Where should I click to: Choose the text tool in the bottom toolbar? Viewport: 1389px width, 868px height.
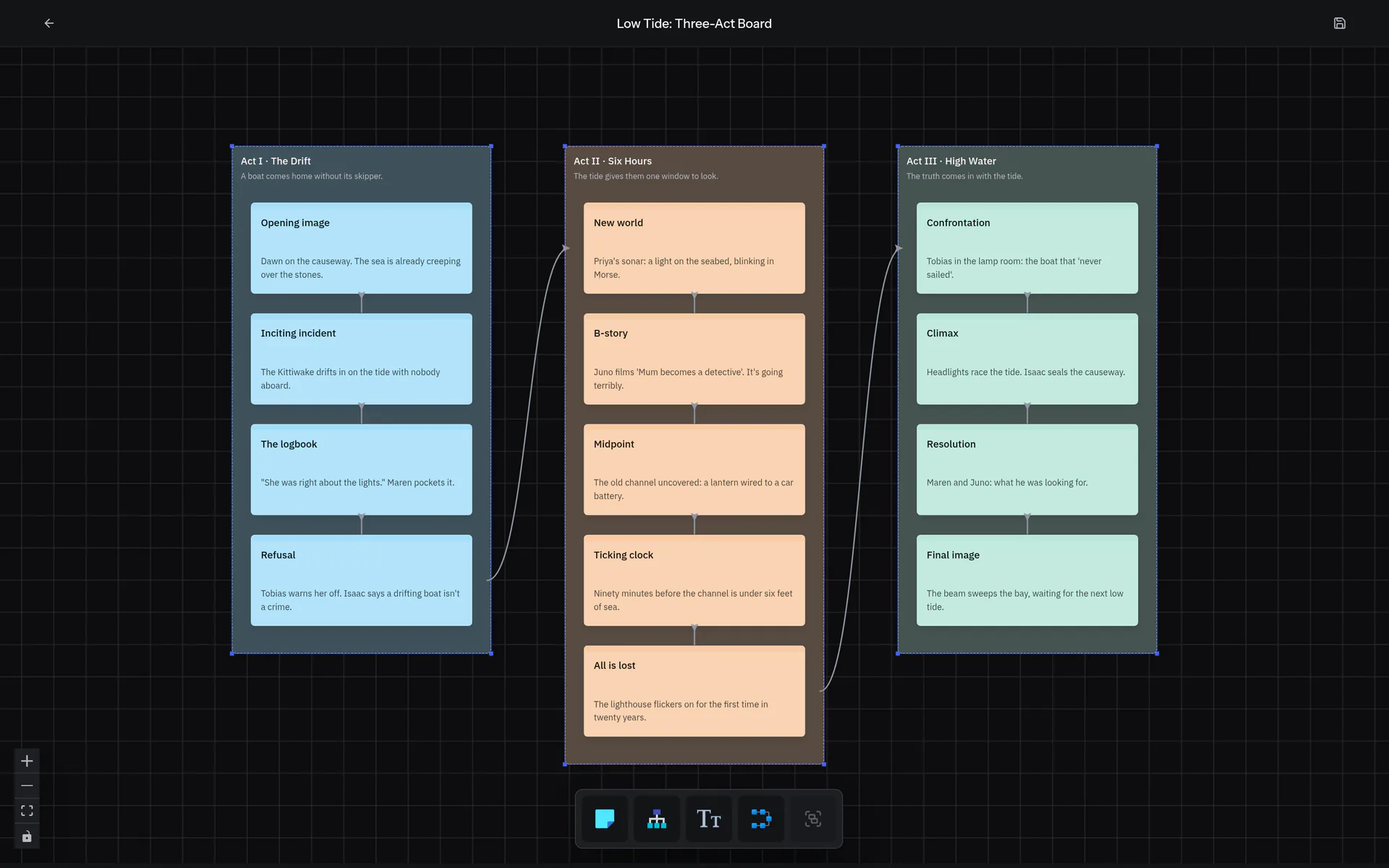709,819
